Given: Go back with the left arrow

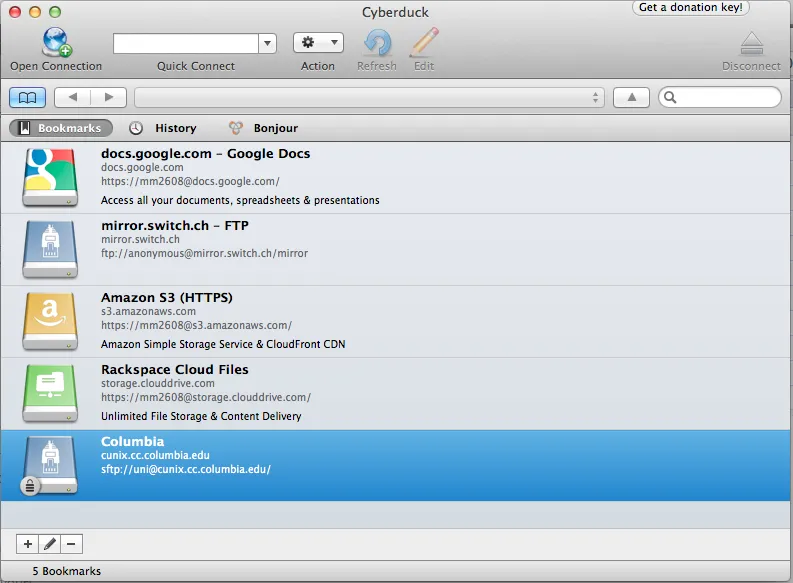Looking at the screenshot, I should point(72,97).
